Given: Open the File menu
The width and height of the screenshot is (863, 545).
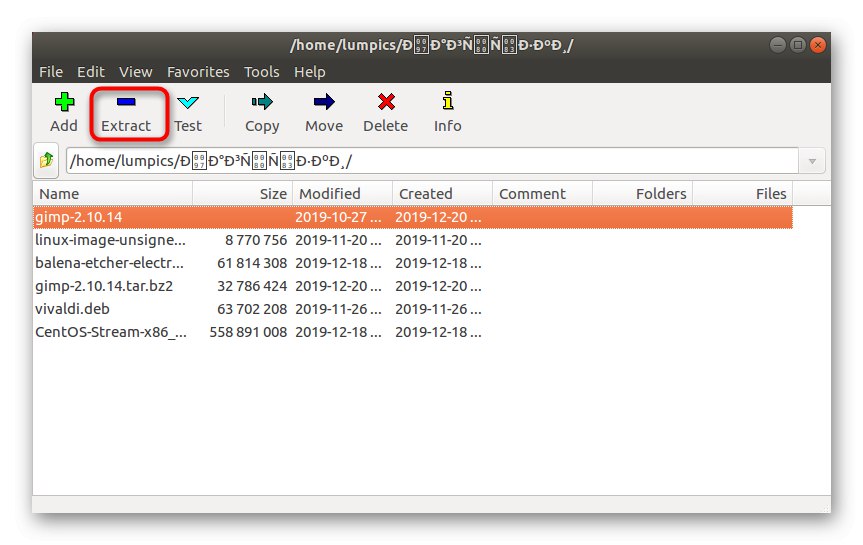Looking at the screenshot, I should pos(51,72).
